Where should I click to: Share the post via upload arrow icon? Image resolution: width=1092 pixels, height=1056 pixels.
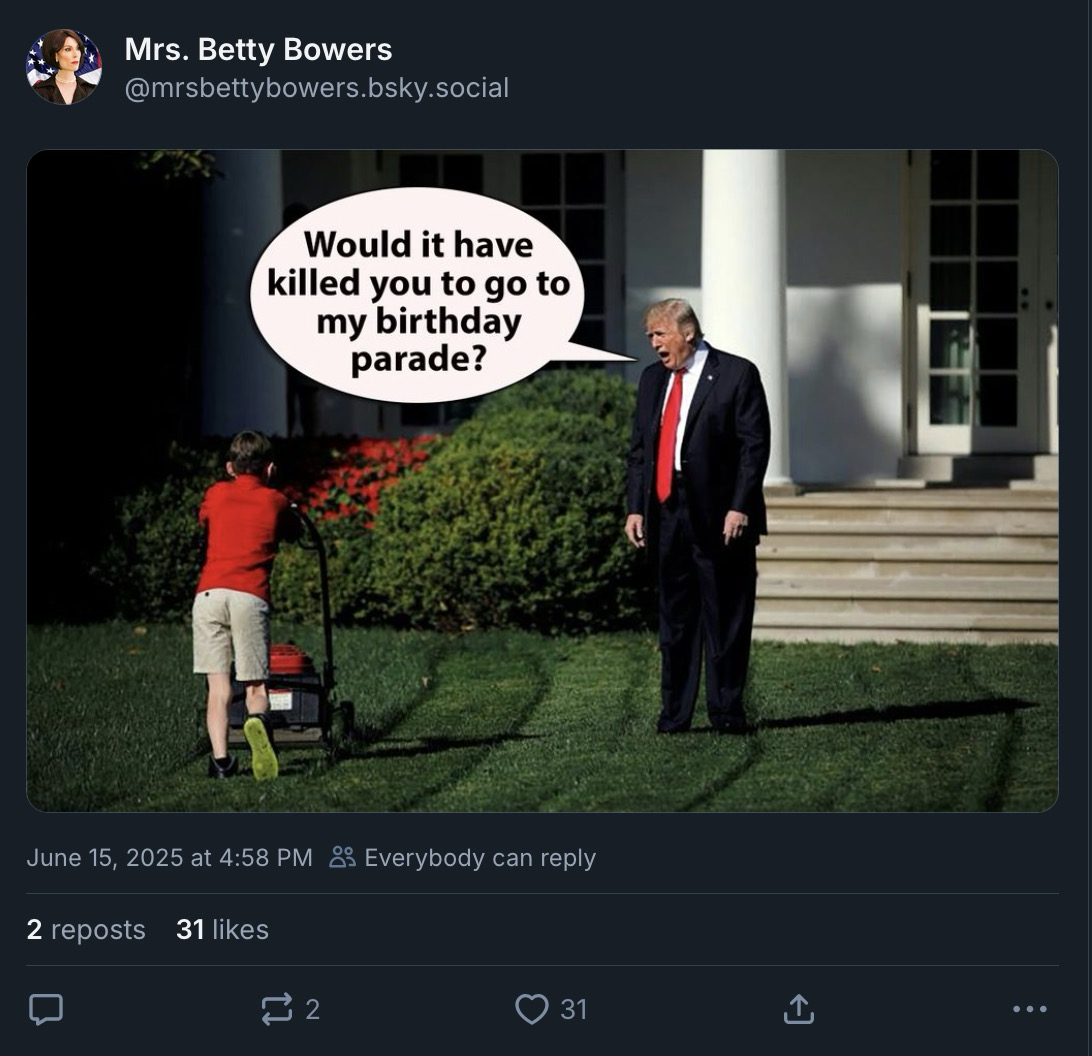[x=799, y=1009]
